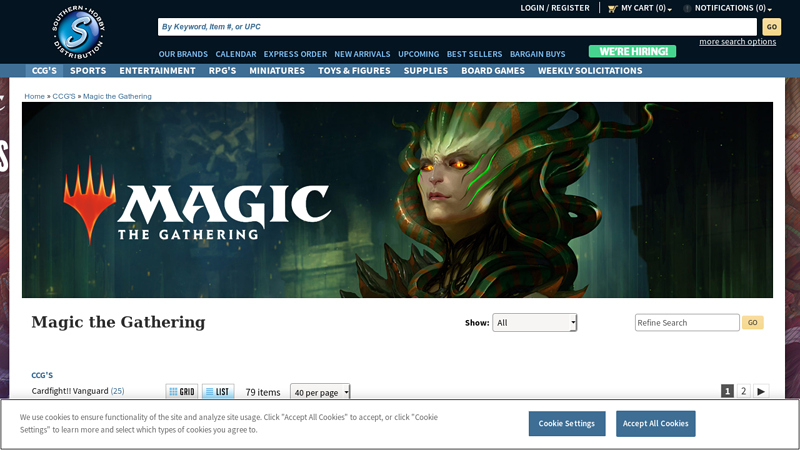800x450 pixels.
Task: View Best Sellers
Action: [474, 54]
